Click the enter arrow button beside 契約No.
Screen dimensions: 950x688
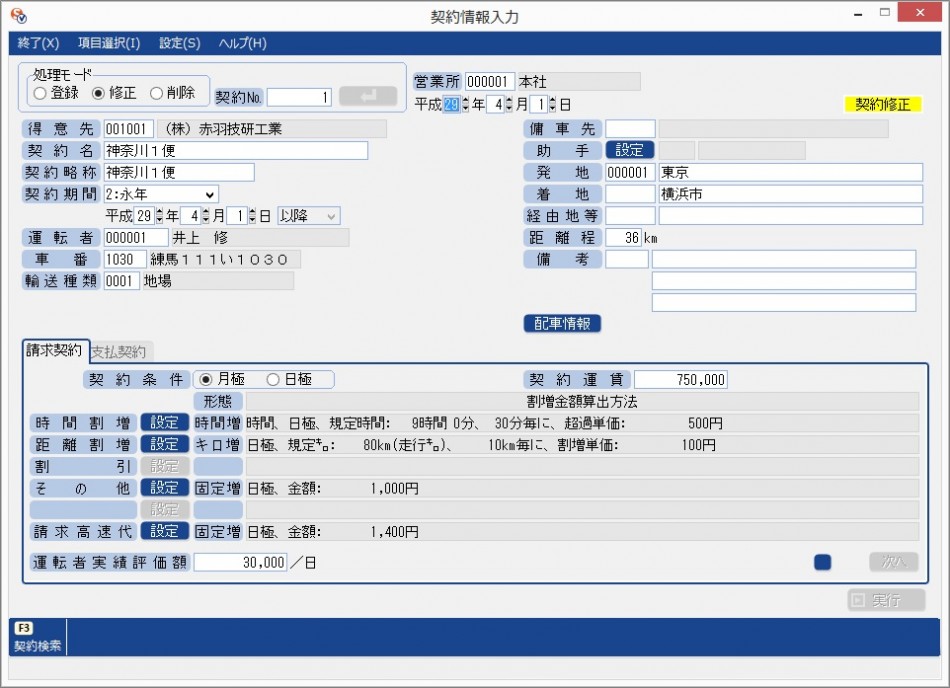[x=367, y=96]
